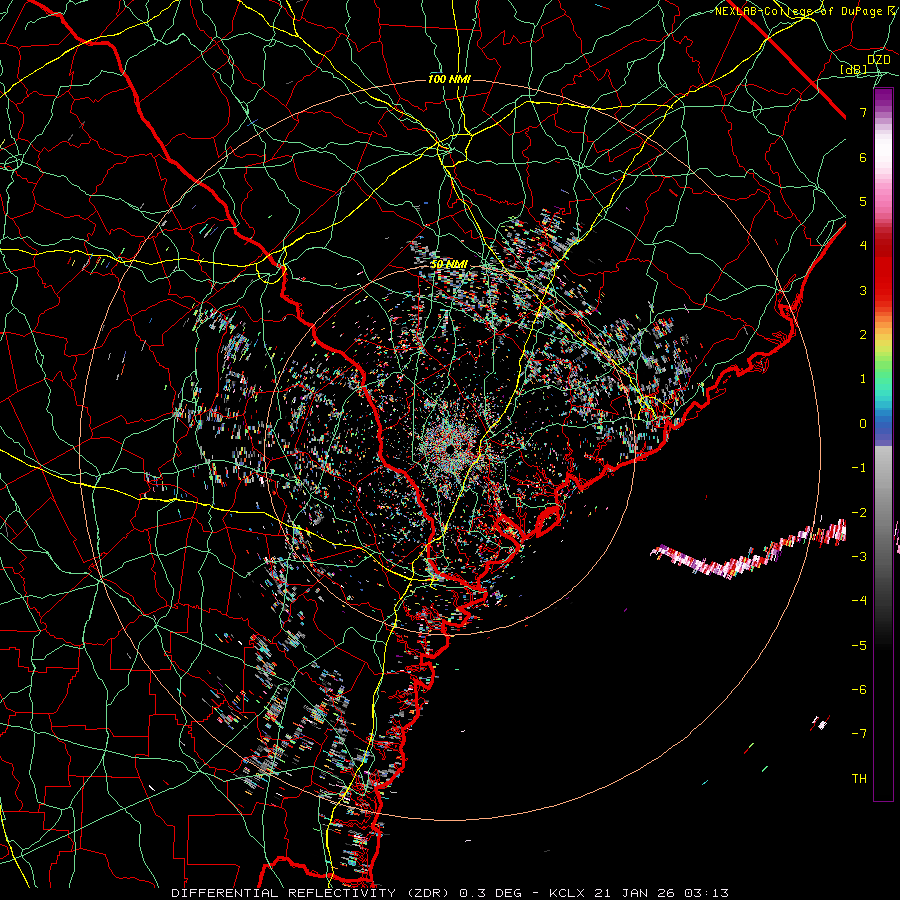Viewport: 900px width, 900px height.
Task: Click the pink offshore echo band over the ocean
Action: (748, 550)
